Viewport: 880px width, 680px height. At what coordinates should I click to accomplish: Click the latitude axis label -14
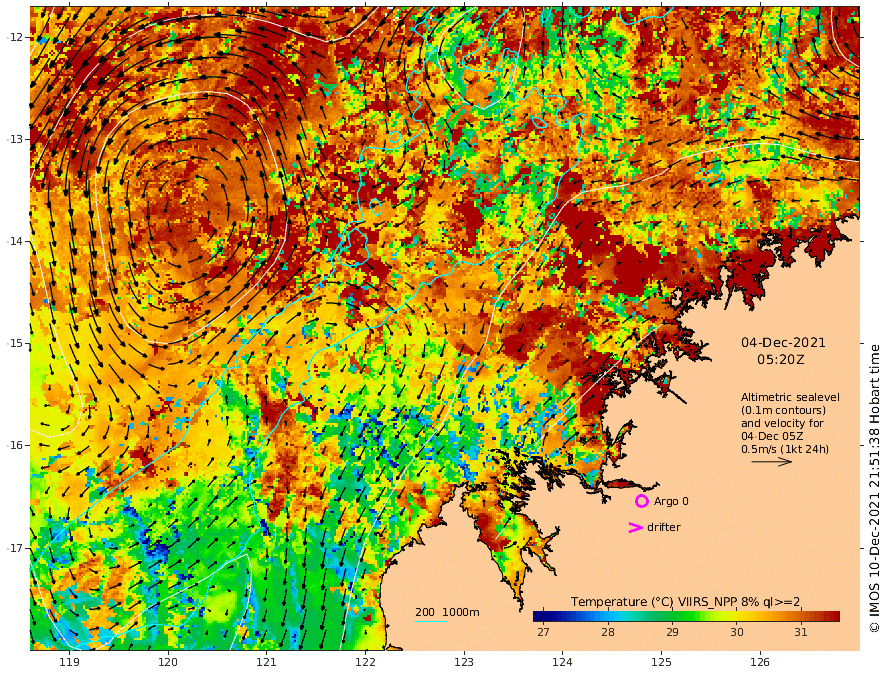pyautogui.click(x=15, y=241)
